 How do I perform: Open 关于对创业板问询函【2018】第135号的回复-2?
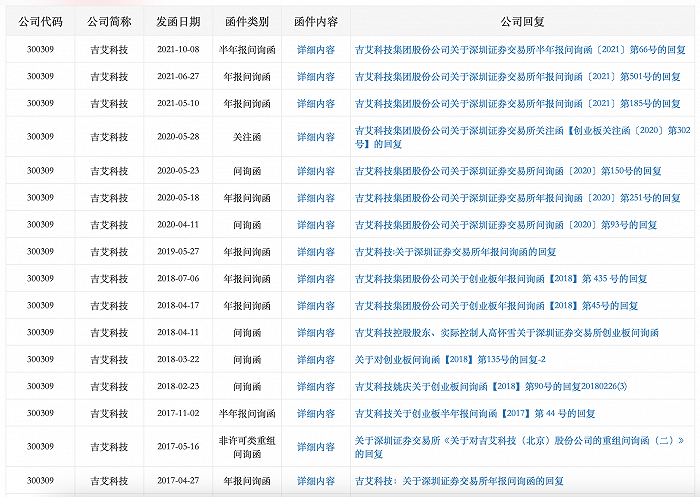(x=450, y=359)
